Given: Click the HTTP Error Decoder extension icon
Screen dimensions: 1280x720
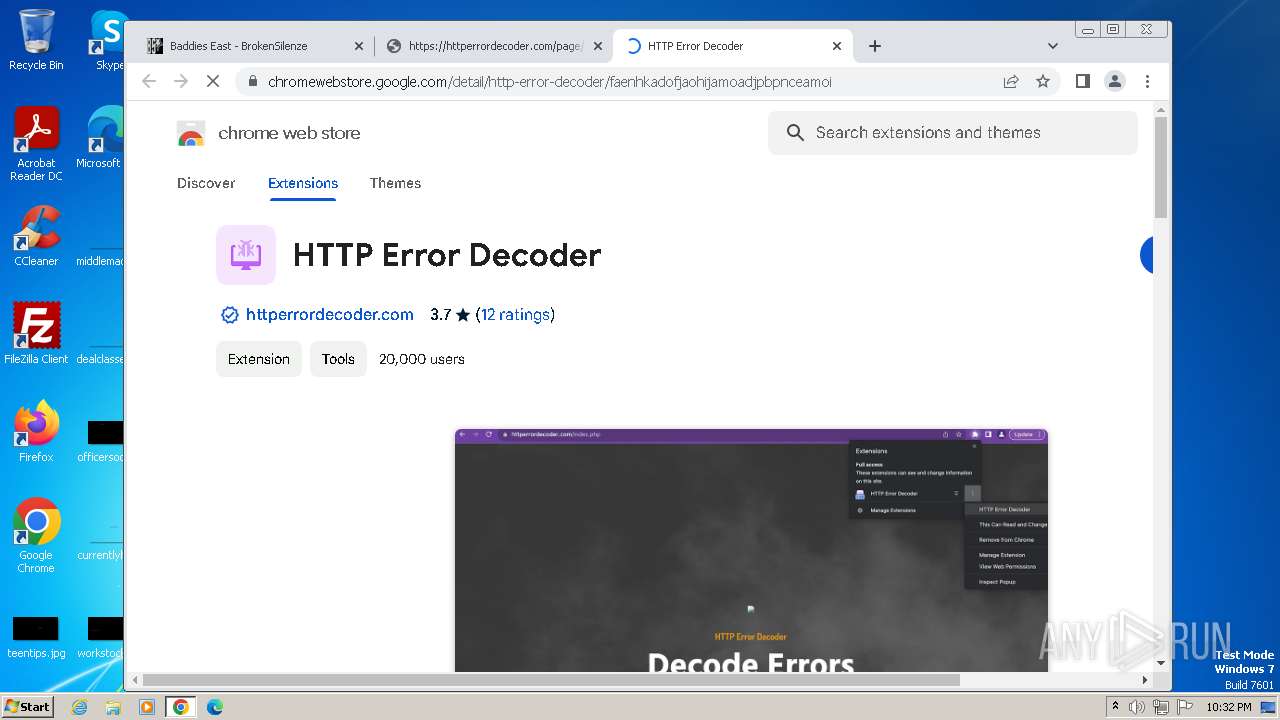Looking at the screenshot, I should [246, 255].
